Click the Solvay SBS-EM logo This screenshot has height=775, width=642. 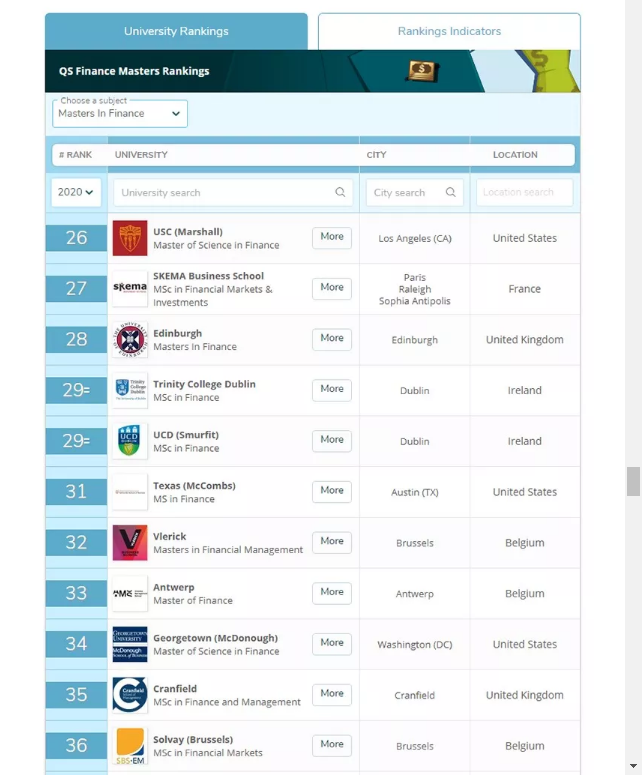coord(130,746)
